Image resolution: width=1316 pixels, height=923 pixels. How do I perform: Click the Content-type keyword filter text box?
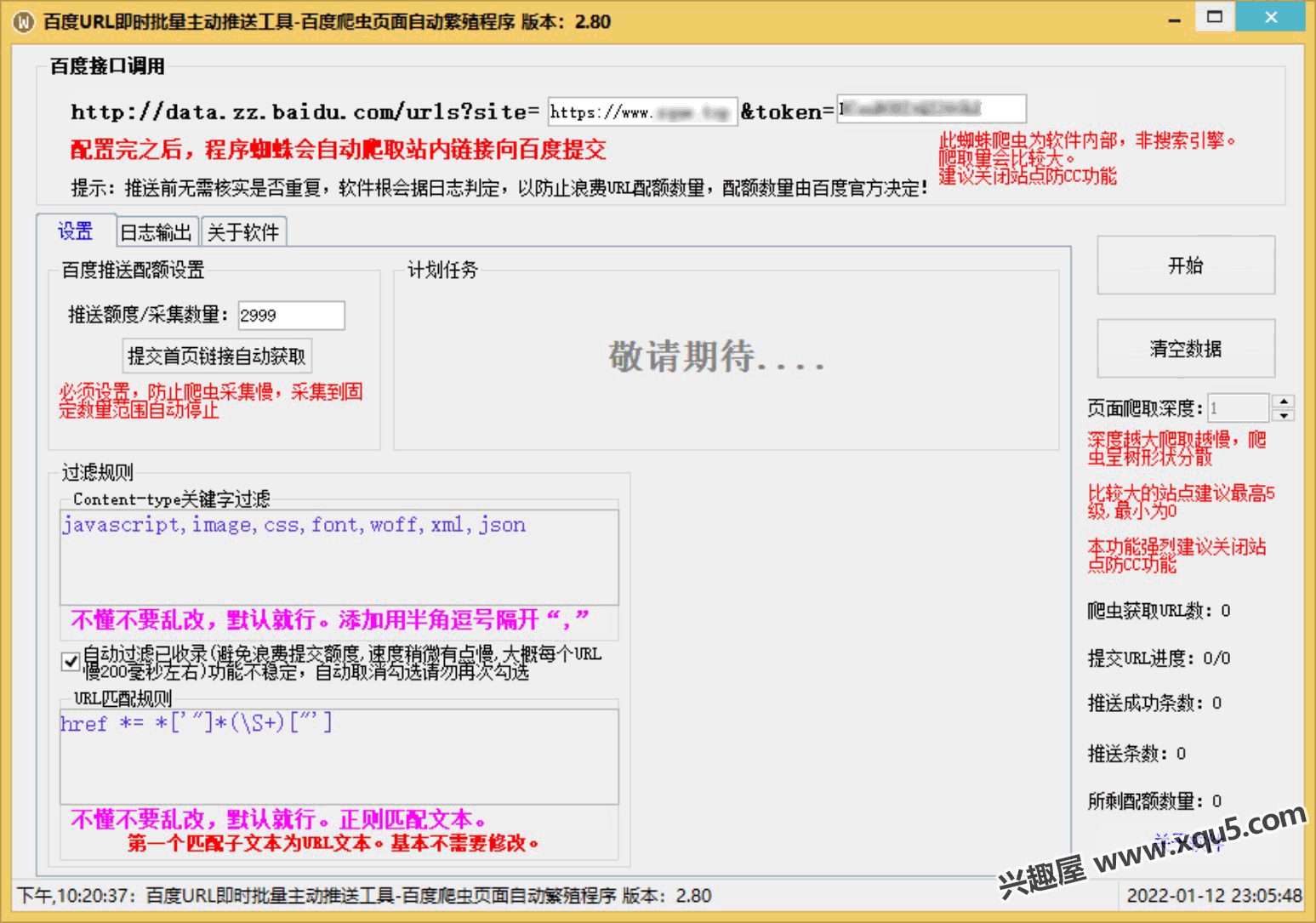click(x=339, y=557)
